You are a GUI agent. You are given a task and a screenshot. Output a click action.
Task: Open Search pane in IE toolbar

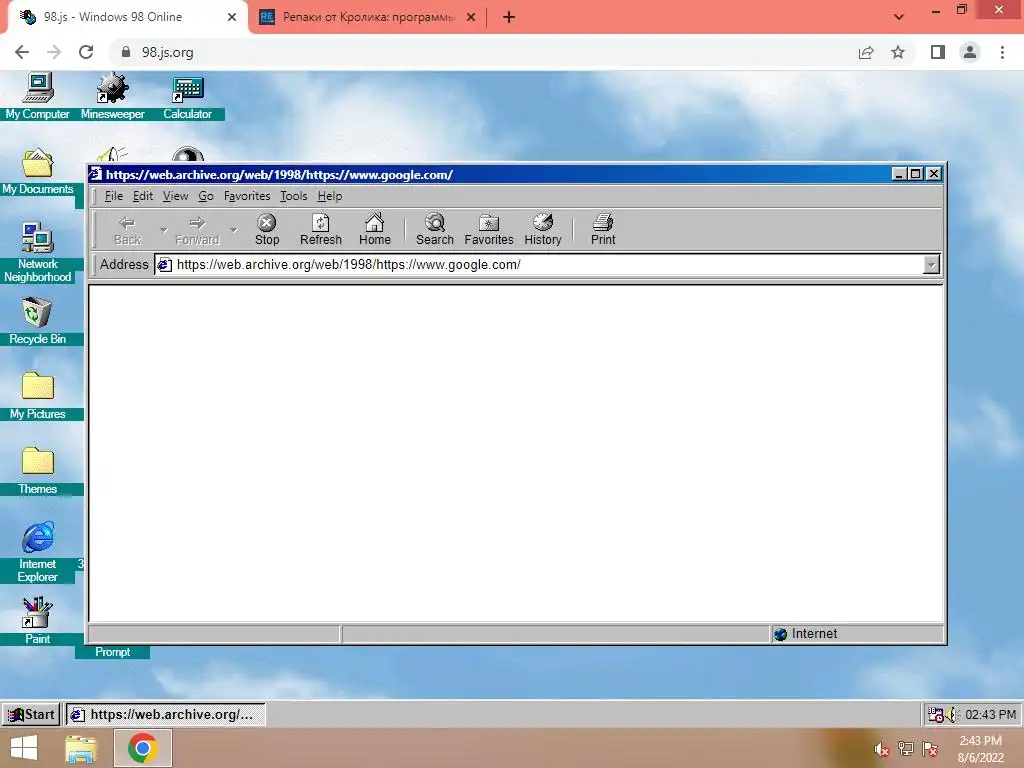click(434, 229)
